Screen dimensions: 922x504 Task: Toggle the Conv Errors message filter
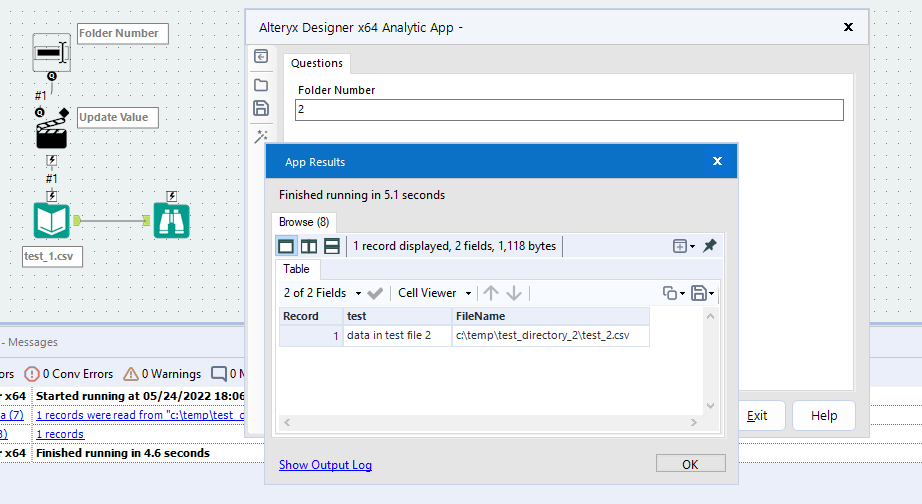[x=70, y=374]
